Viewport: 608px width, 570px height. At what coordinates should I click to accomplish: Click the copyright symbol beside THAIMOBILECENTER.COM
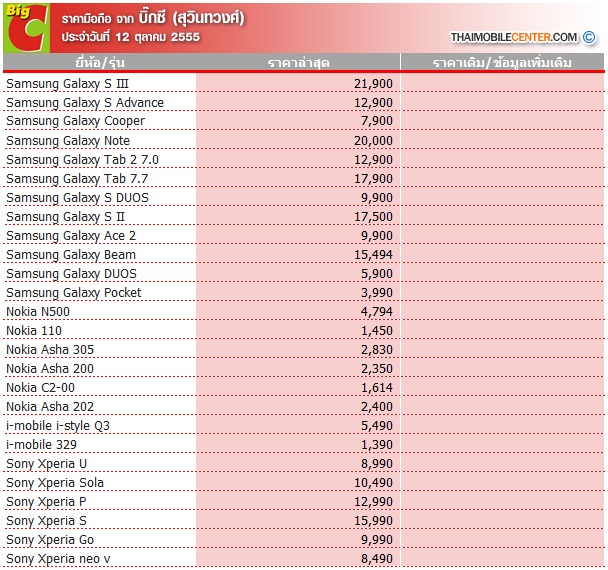[589, 37]
